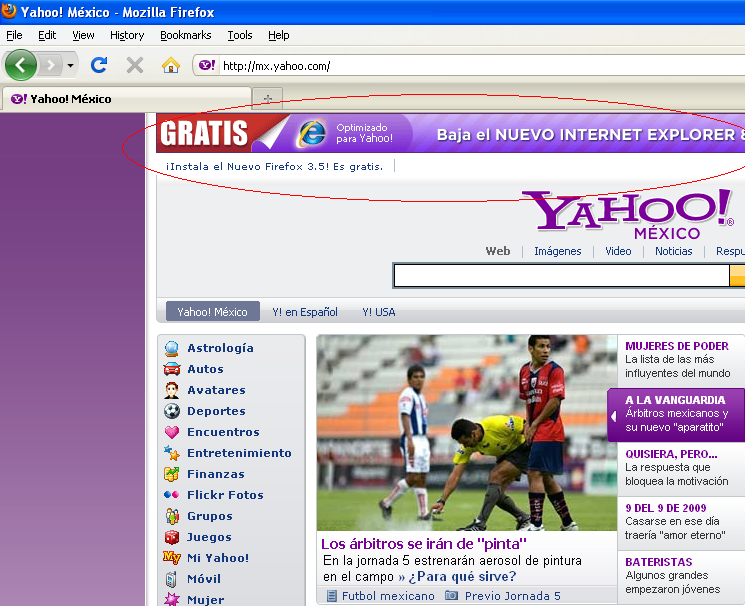Select the A LA VANGUARDIA highlighted story
This screenshot has width=745, height=606.
[x=677, y=415]
